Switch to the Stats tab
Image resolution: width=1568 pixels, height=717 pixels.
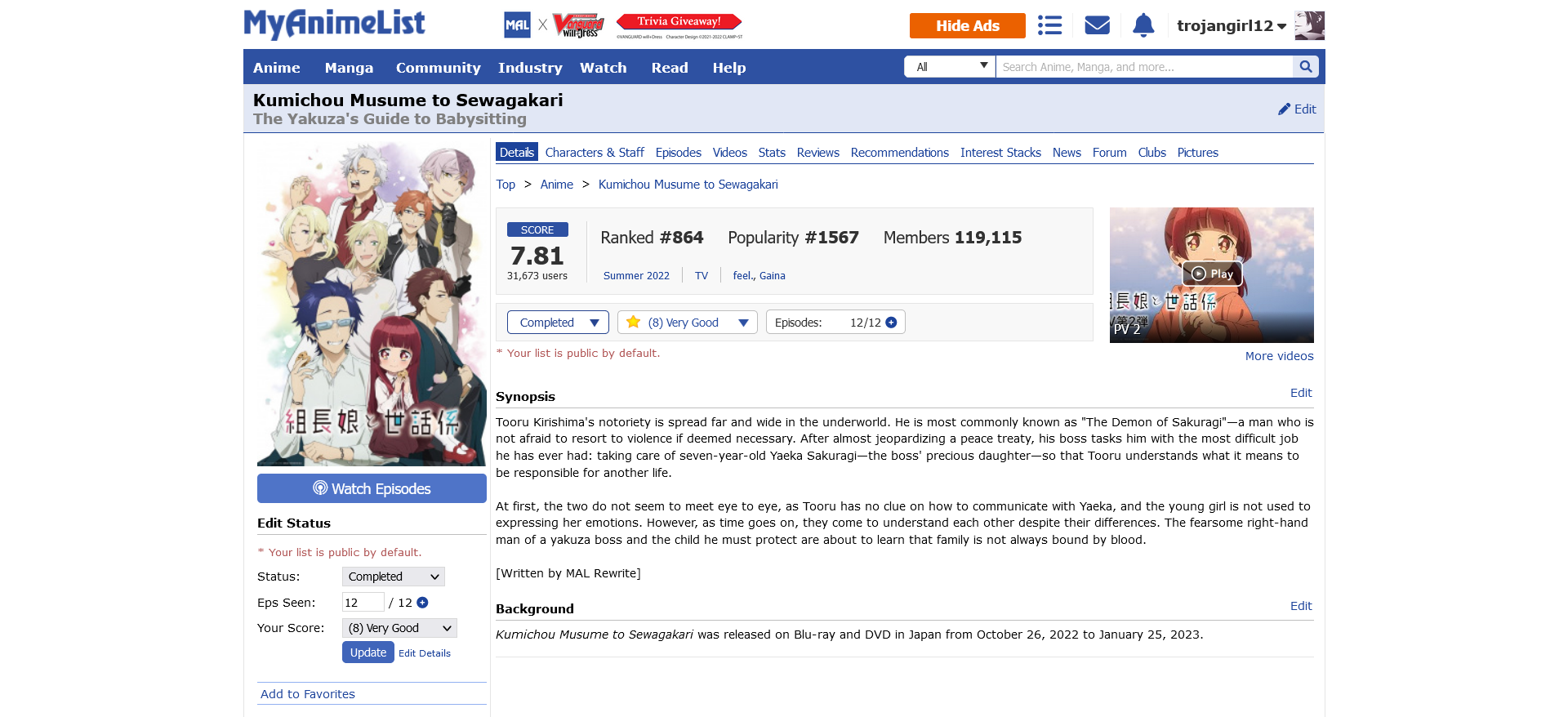772,153
